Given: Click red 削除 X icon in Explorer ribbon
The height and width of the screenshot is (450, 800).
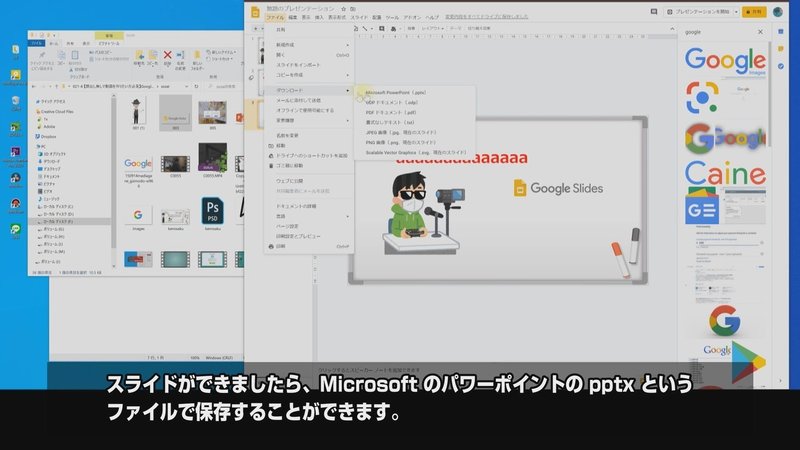Looking at the screenshot, I should [x=167, y=58].
